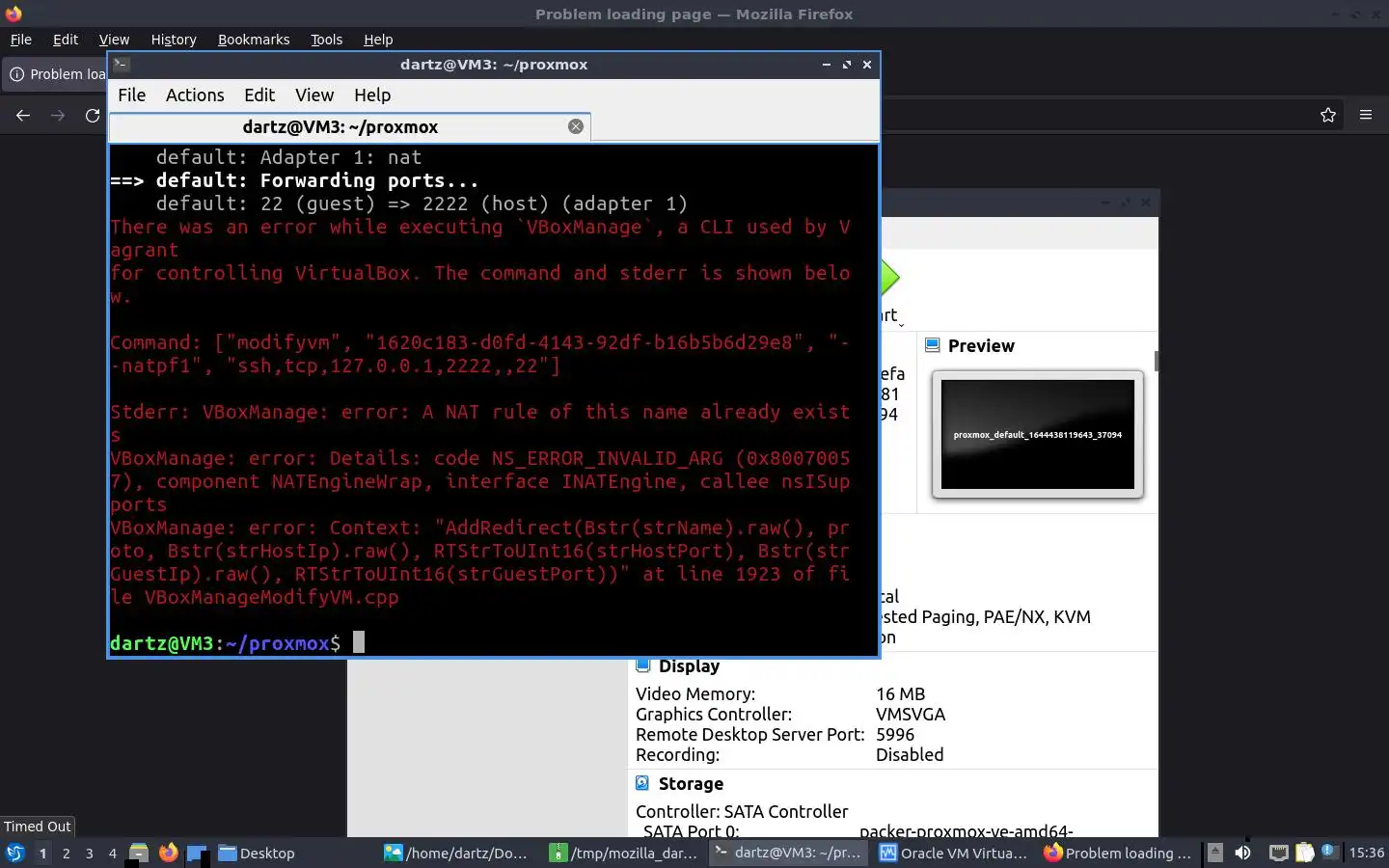Click Firefox back arrow button
Screen dimensions: 1389x868
coord(23,116)
